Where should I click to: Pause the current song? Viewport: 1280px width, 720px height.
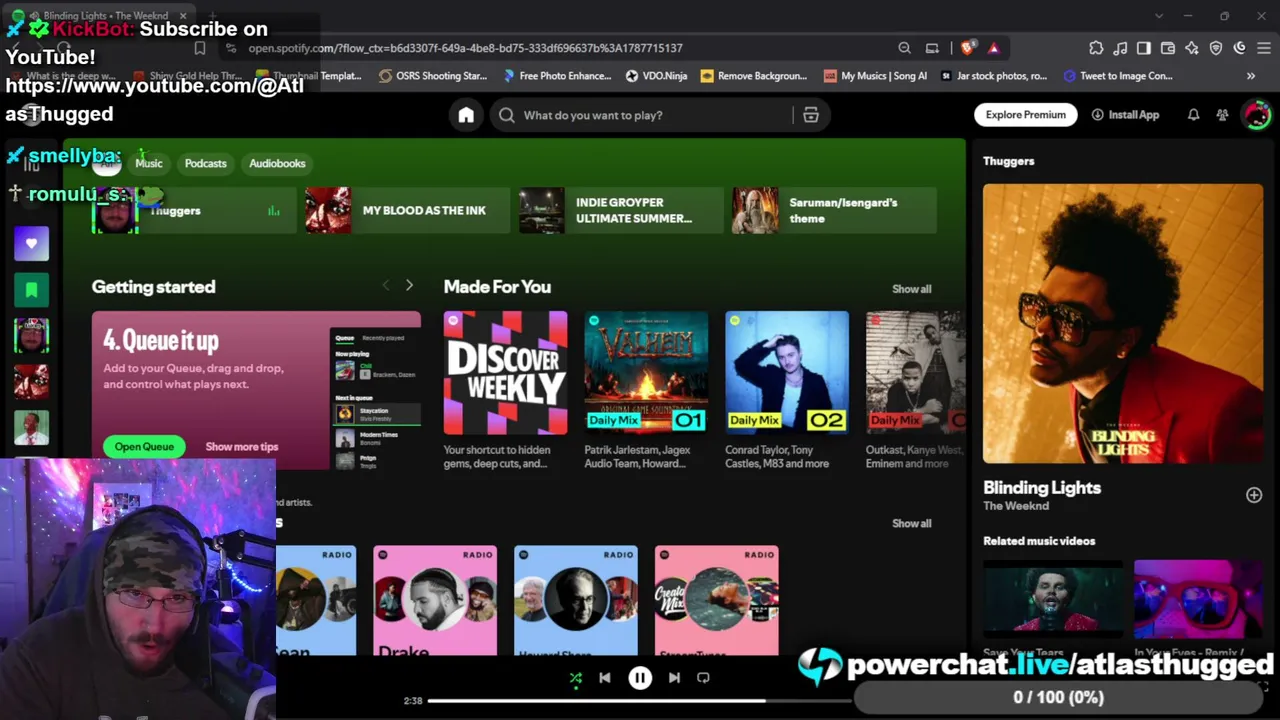click(640, 678)
